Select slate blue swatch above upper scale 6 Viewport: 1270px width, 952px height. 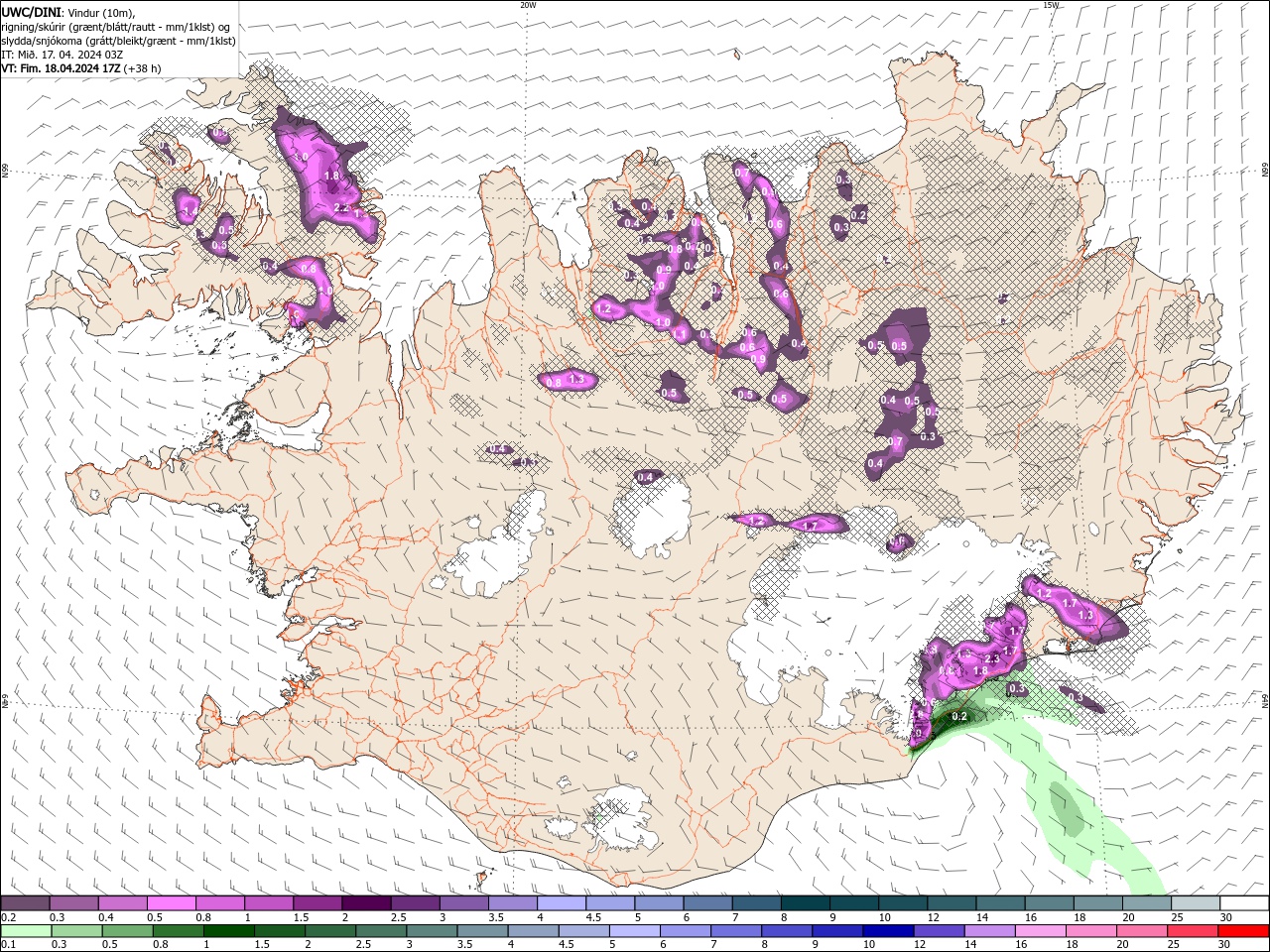point(705,903)
